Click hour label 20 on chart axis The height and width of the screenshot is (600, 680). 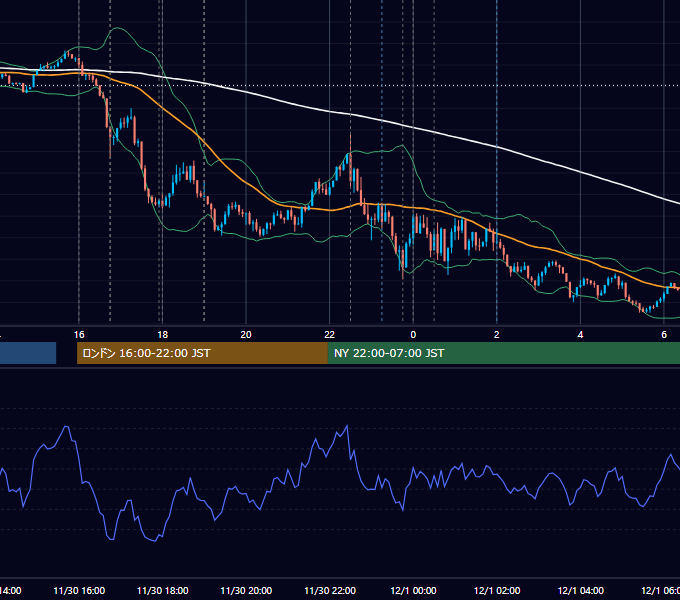coord(246,335)
